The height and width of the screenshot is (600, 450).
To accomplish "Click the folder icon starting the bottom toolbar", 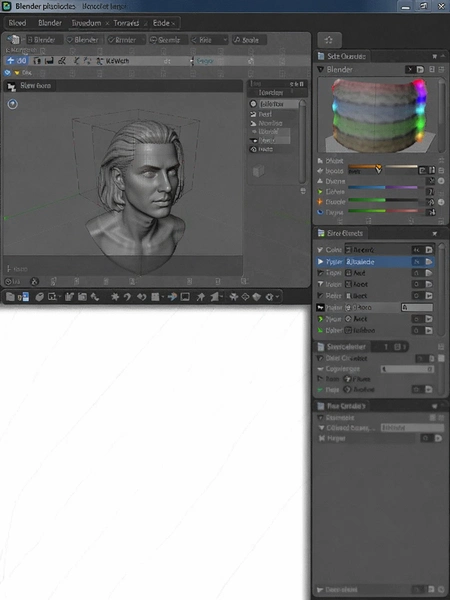I will [10, 297].
